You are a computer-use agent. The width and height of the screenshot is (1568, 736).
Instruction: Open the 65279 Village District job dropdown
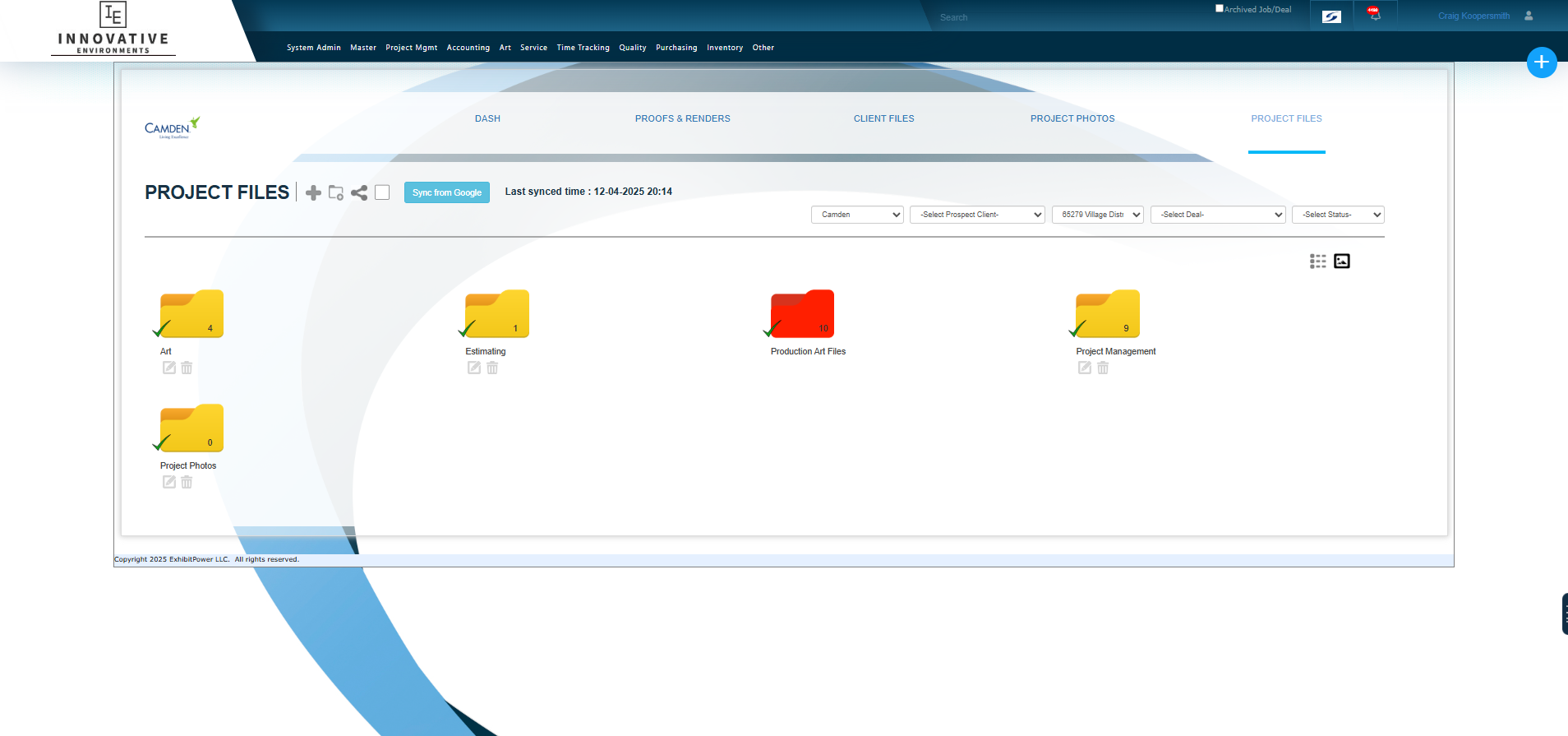[1098, 215]
